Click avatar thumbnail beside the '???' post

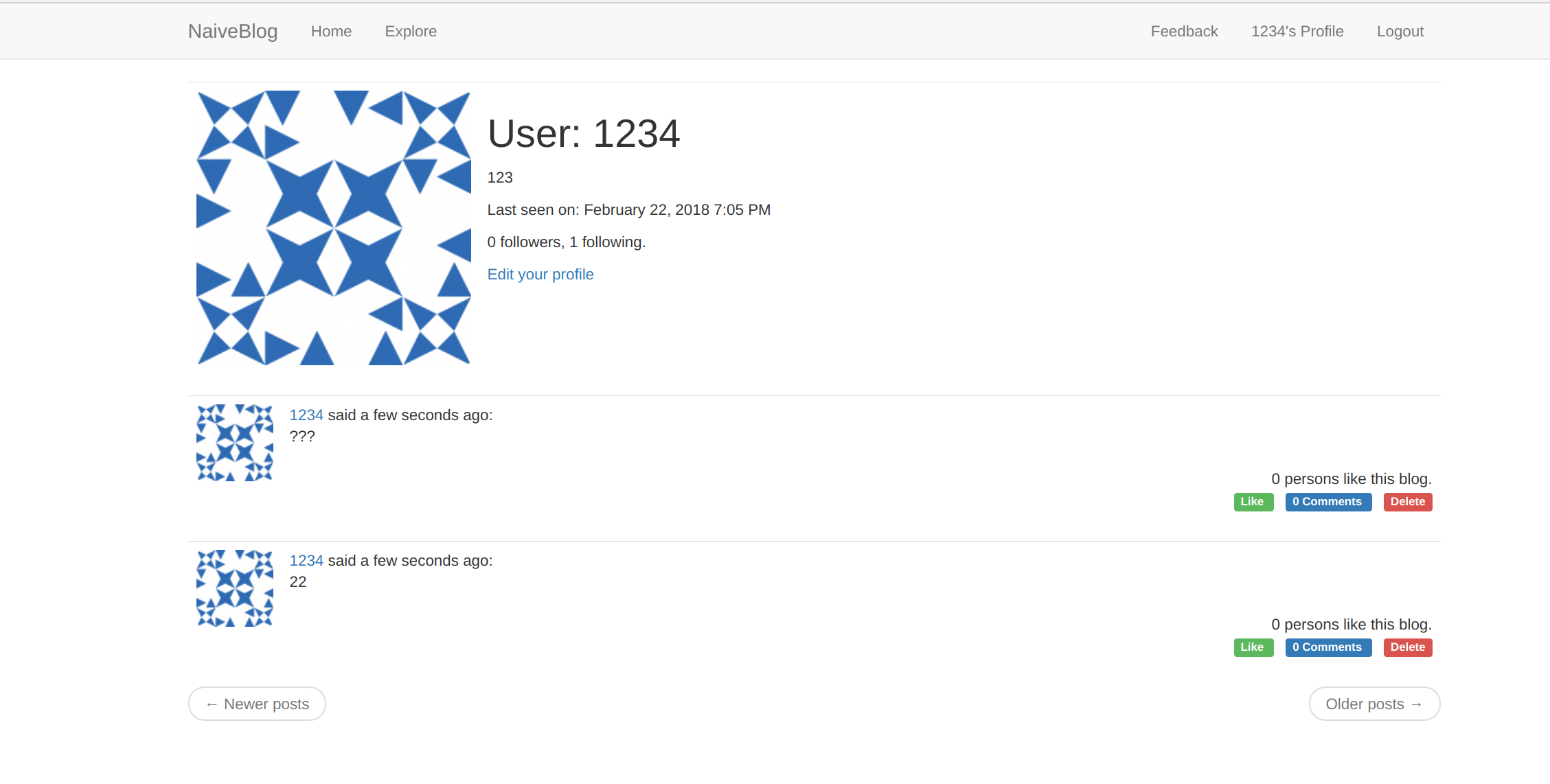(235, 443)
